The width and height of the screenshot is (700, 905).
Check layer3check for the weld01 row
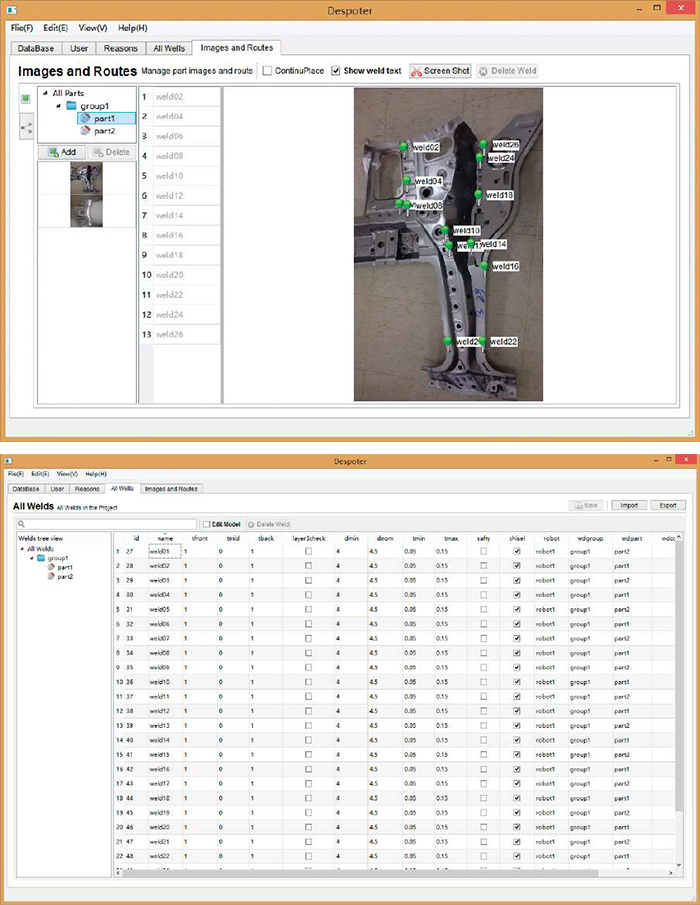308,551
